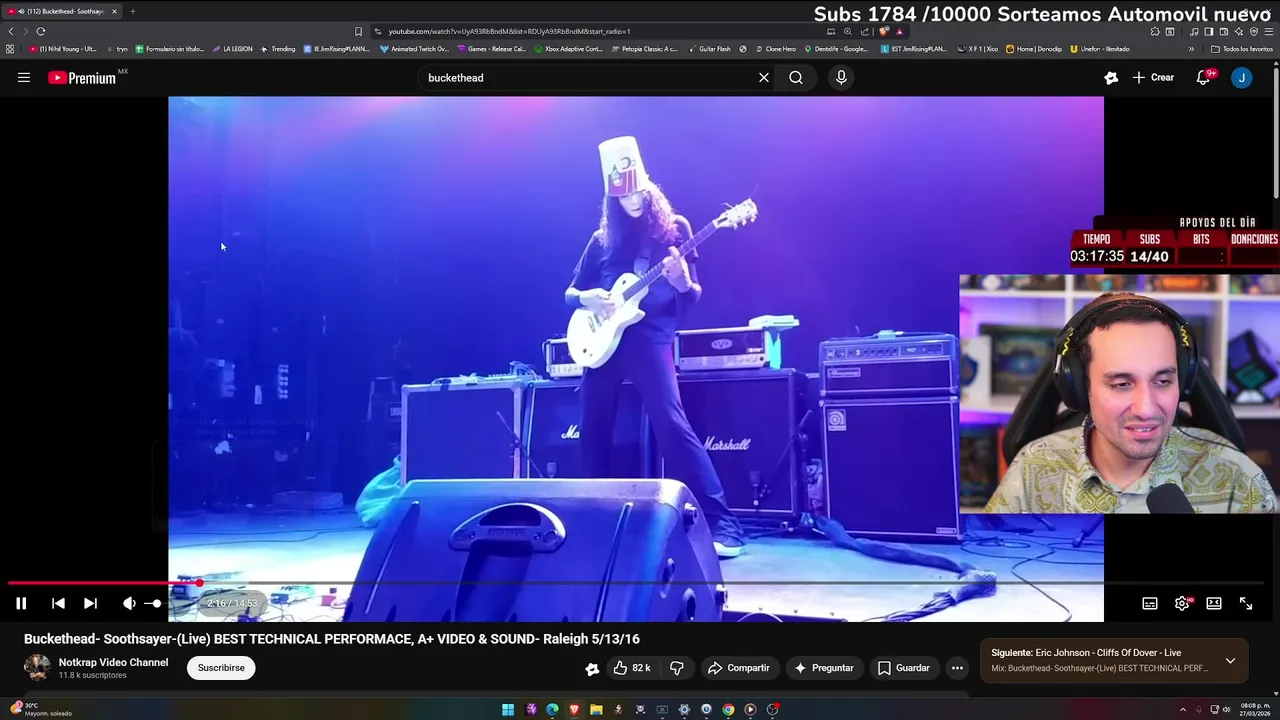Screen dimensions: 1280x720
Task: Go to YouTube Premium home logo
Action: [x=82, y=78]
